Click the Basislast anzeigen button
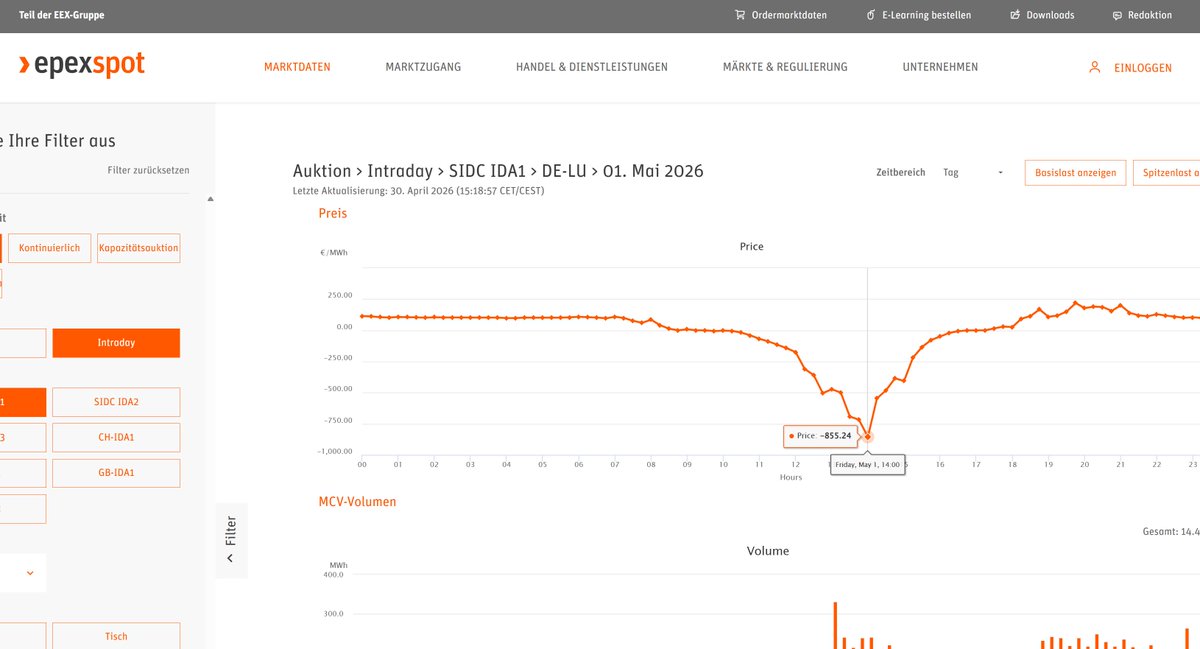1200x649 pixels. [x=1076, y=172]
